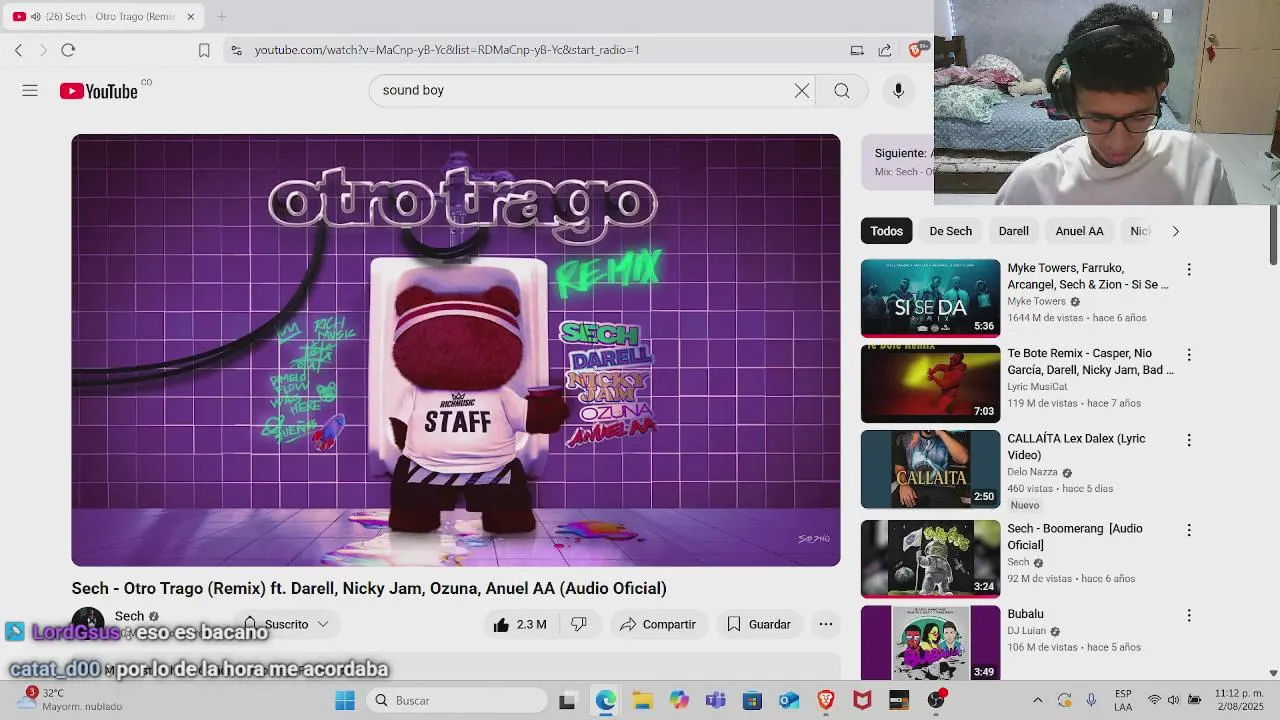Open the Copilot taskbar icon

coord(679,700)
